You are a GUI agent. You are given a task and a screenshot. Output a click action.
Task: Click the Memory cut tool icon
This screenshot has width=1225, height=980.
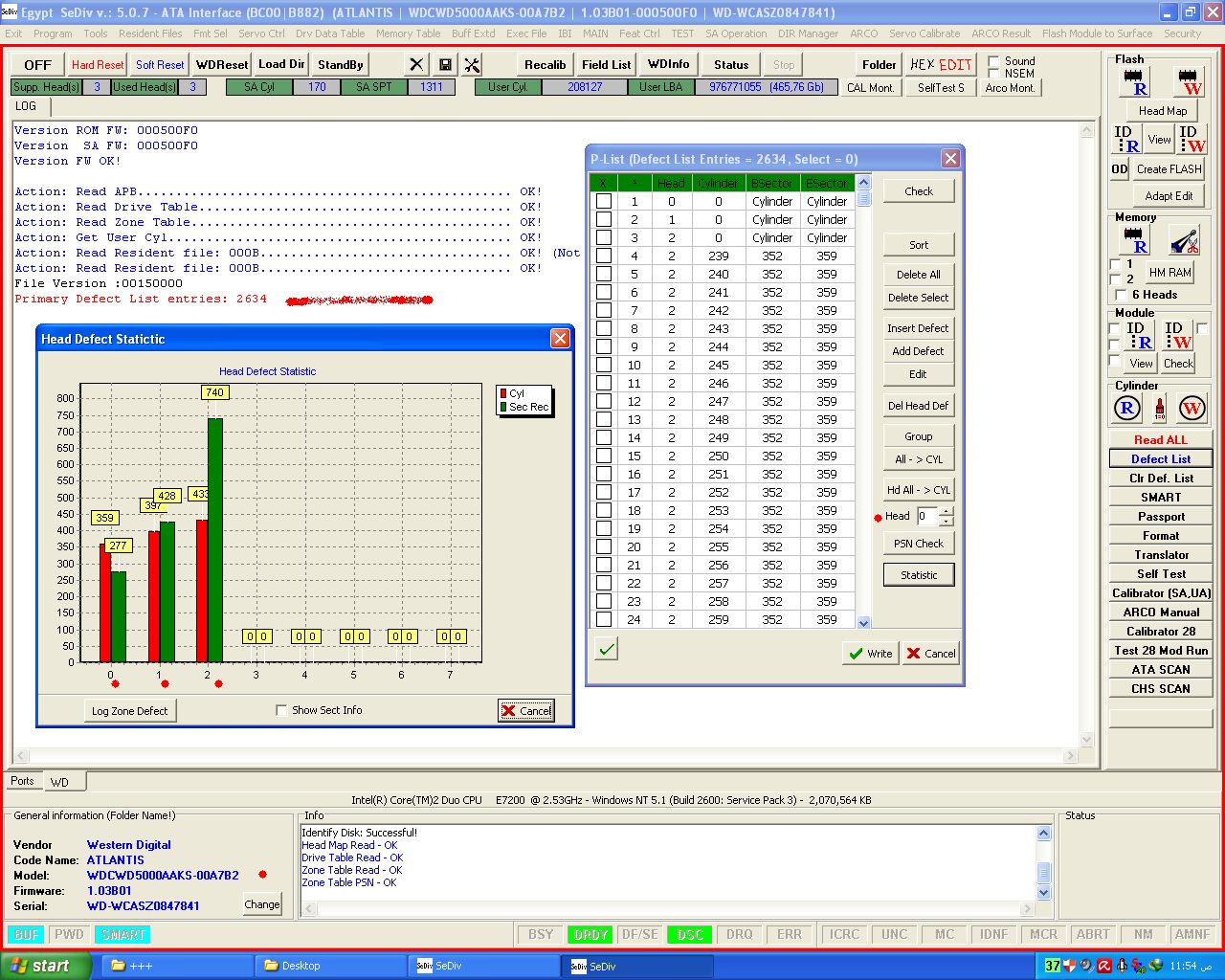click(x=1184, y=240)
